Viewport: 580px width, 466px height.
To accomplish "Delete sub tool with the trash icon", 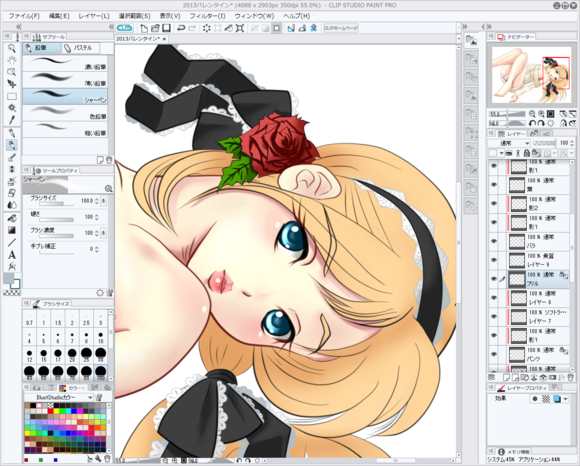I will (109, 160).
